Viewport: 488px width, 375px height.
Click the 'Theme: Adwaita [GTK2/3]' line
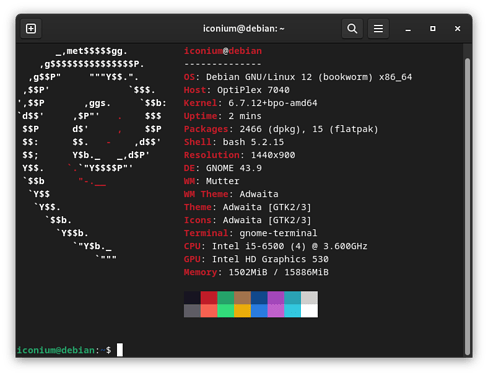pyautogui.click(x=248, y=207)
